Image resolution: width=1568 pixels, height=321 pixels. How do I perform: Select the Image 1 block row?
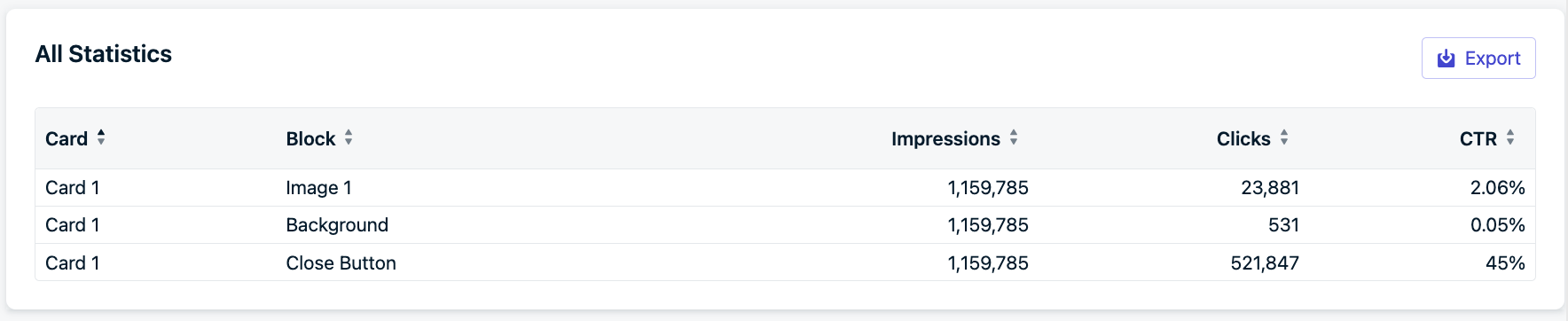click(x=785, y=188)
